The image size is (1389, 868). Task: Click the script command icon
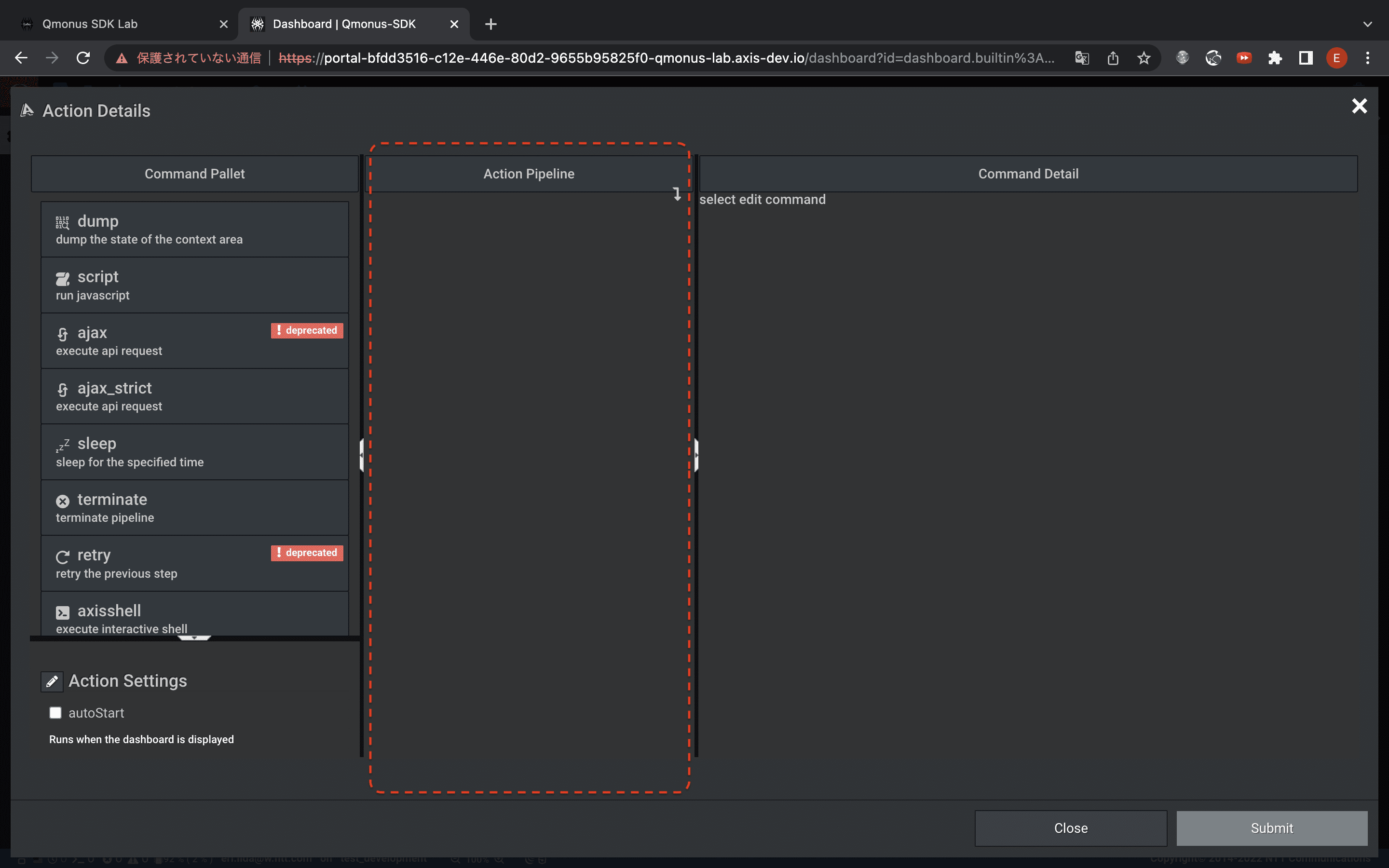(62, 278)
